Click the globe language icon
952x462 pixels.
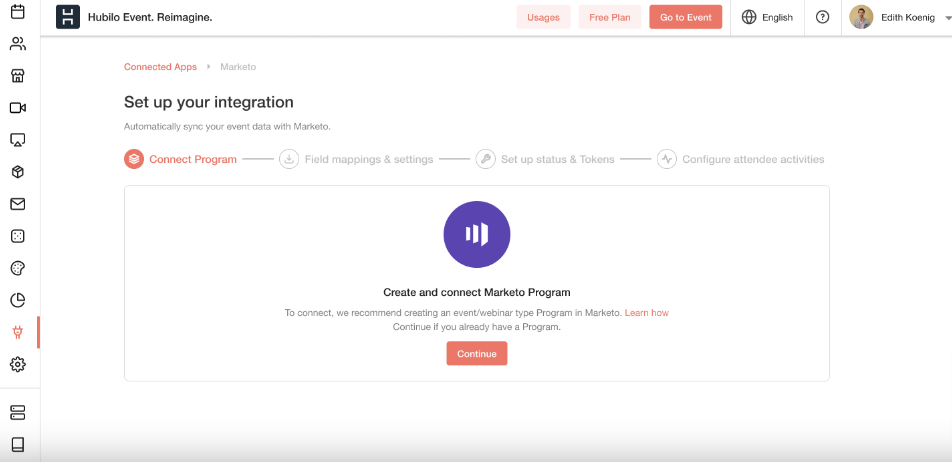point(749,17)
